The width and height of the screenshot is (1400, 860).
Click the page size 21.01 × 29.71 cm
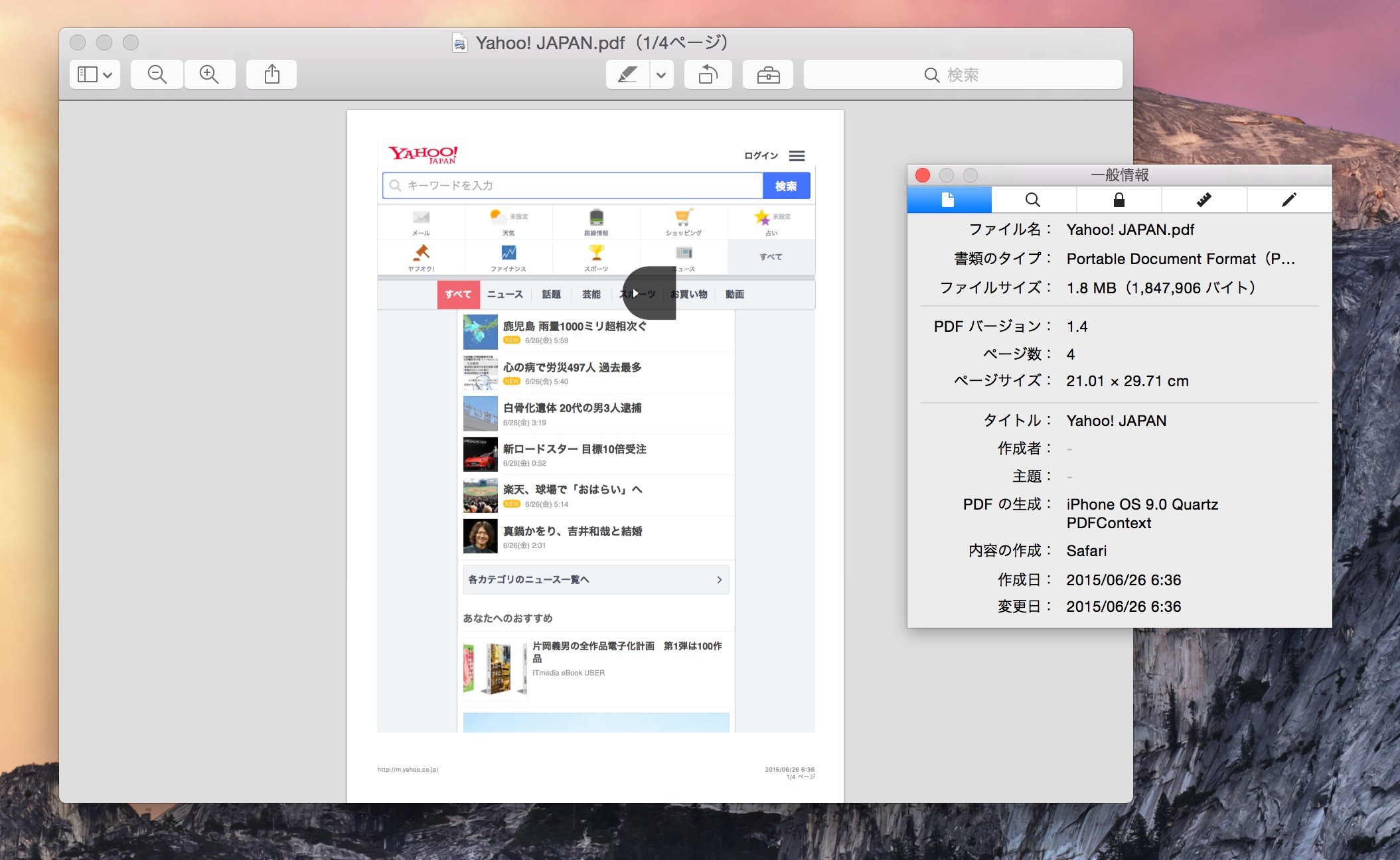[1127, 381]
